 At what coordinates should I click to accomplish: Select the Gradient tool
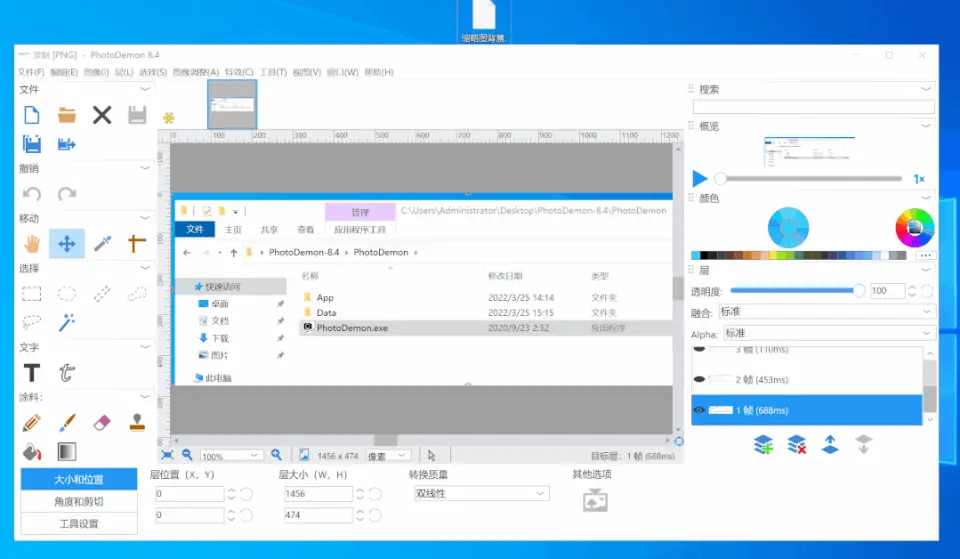point(67,452)
